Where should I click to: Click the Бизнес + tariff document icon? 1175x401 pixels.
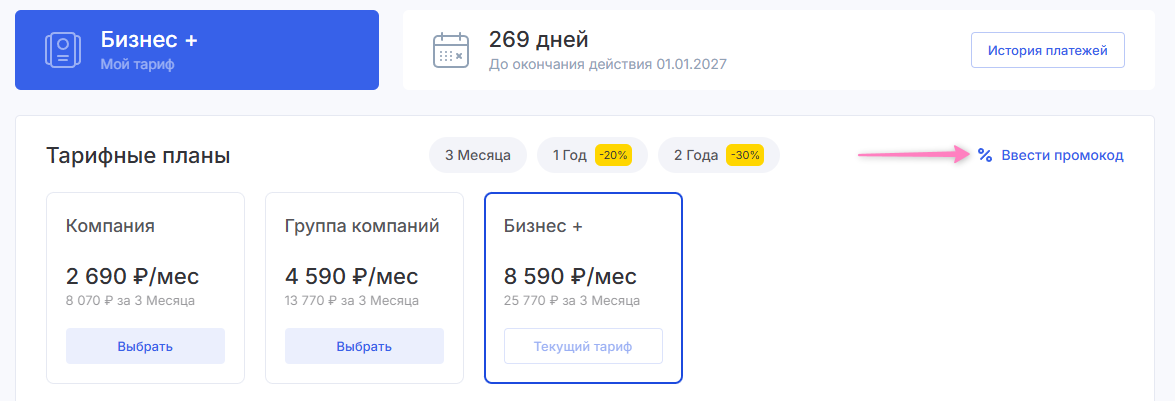pyautogui.click(x=63, y=50)
